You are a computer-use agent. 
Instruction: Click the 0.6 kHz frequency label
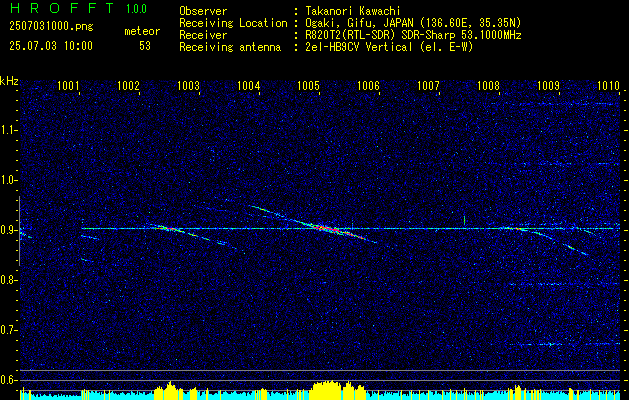(x=8, y=380)
